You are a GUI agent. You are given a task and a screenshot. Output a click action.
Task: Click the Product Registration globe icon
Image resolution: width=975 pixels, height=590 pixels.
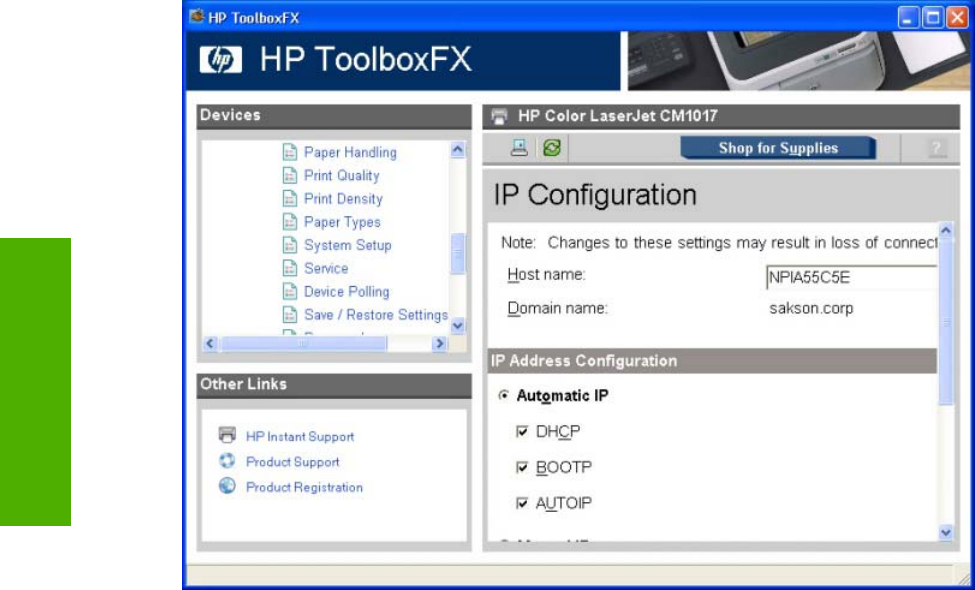[x=227, y=486]
